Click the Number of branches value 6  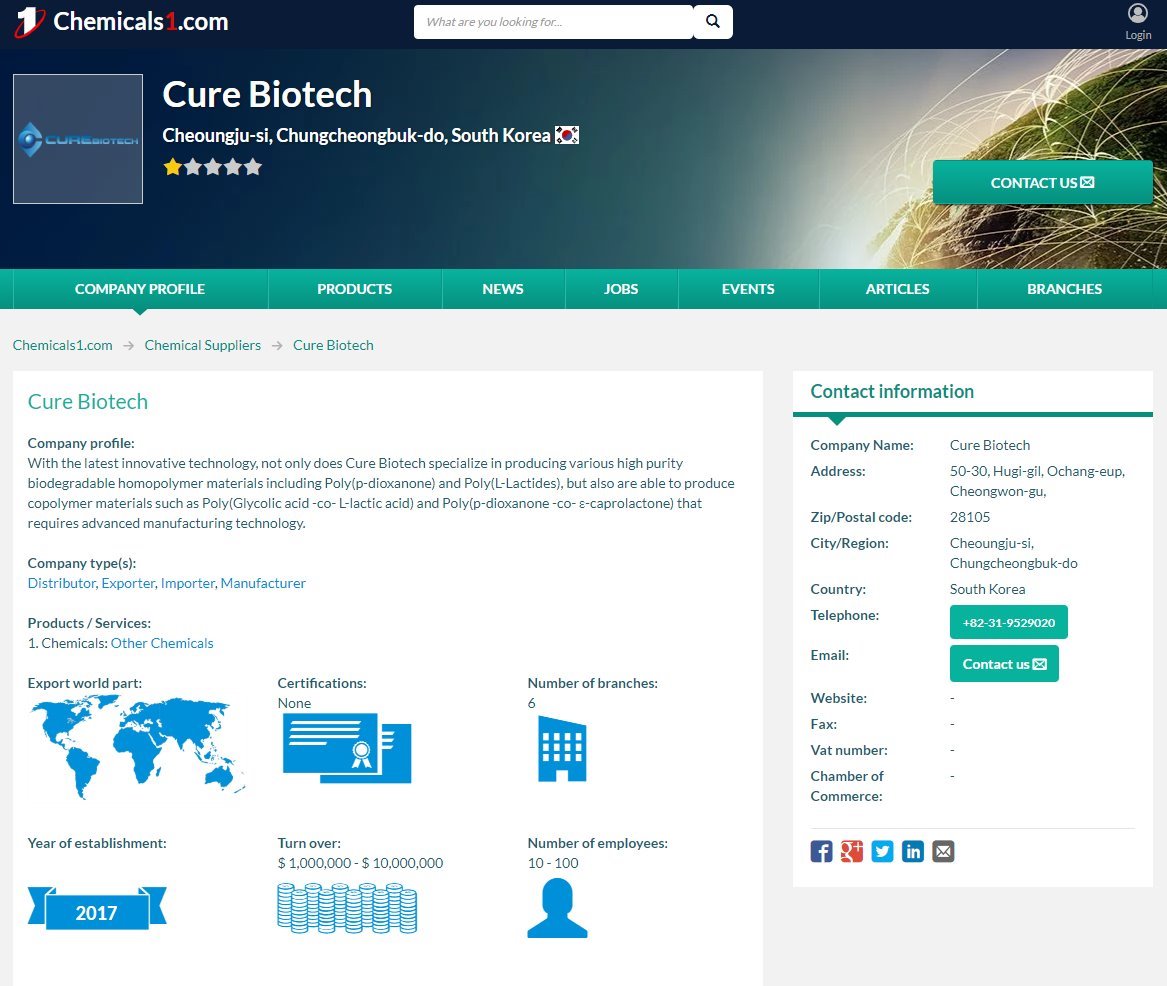(x=531, y=703)
